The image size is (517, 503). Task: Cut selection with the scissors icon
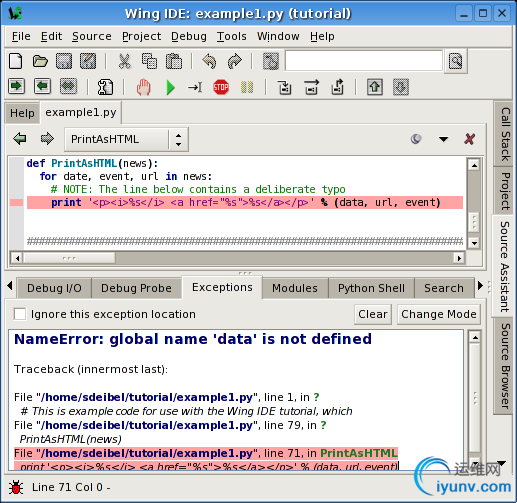tap(124, 61)
